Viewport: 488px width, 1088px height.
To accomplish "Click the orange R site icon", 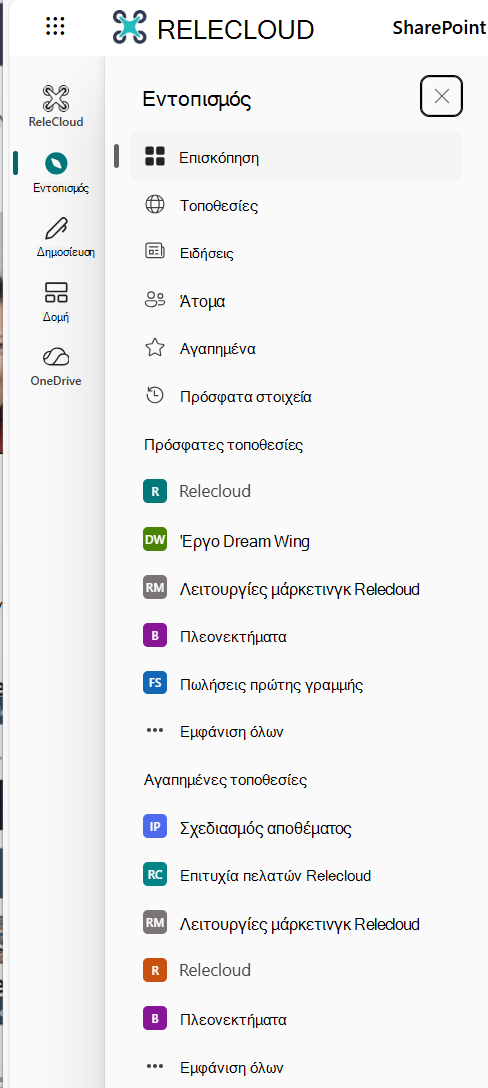I will 155,971.
